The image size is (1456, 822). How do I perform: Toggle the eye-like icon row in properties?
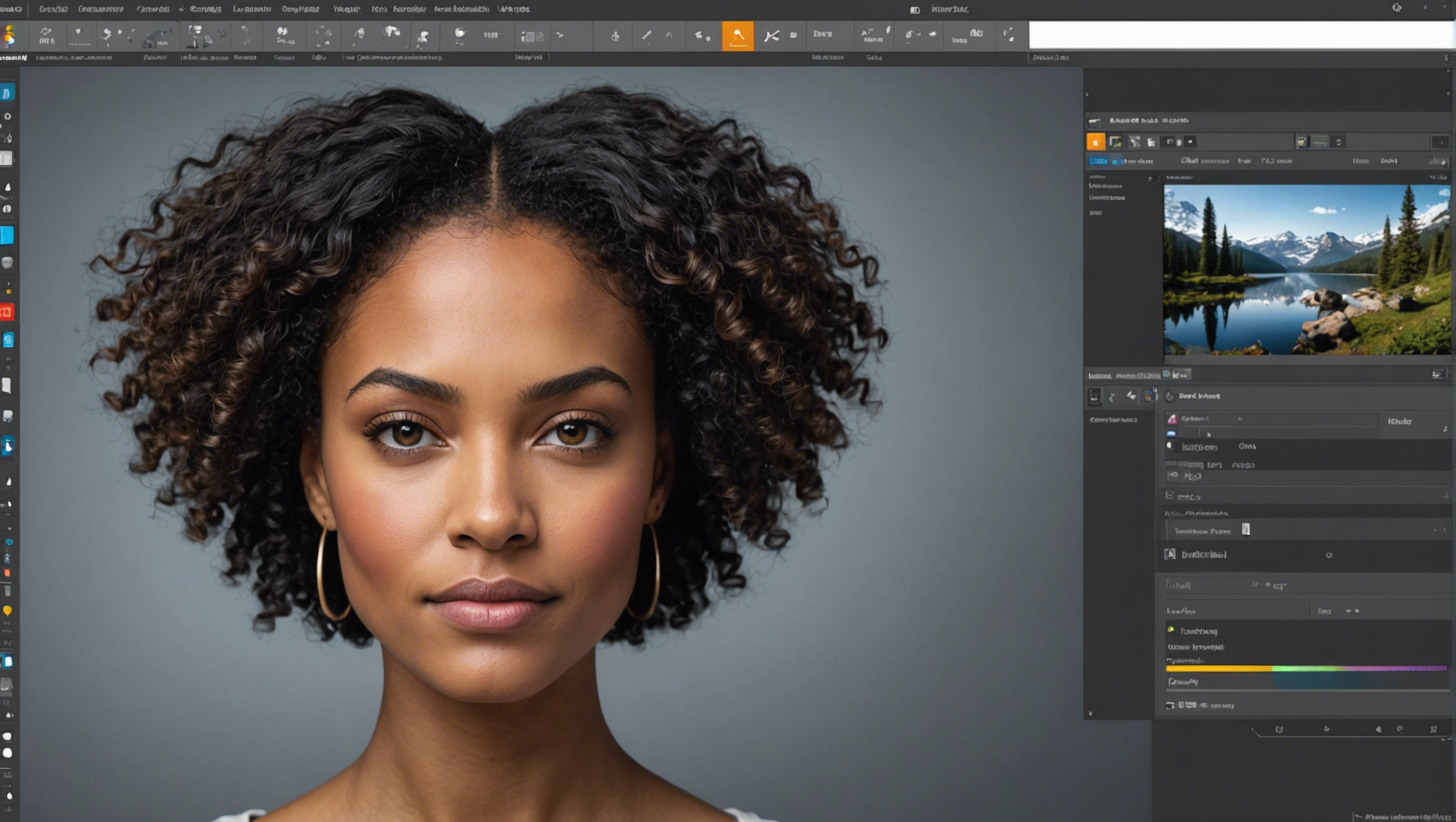coord(1173,475)
